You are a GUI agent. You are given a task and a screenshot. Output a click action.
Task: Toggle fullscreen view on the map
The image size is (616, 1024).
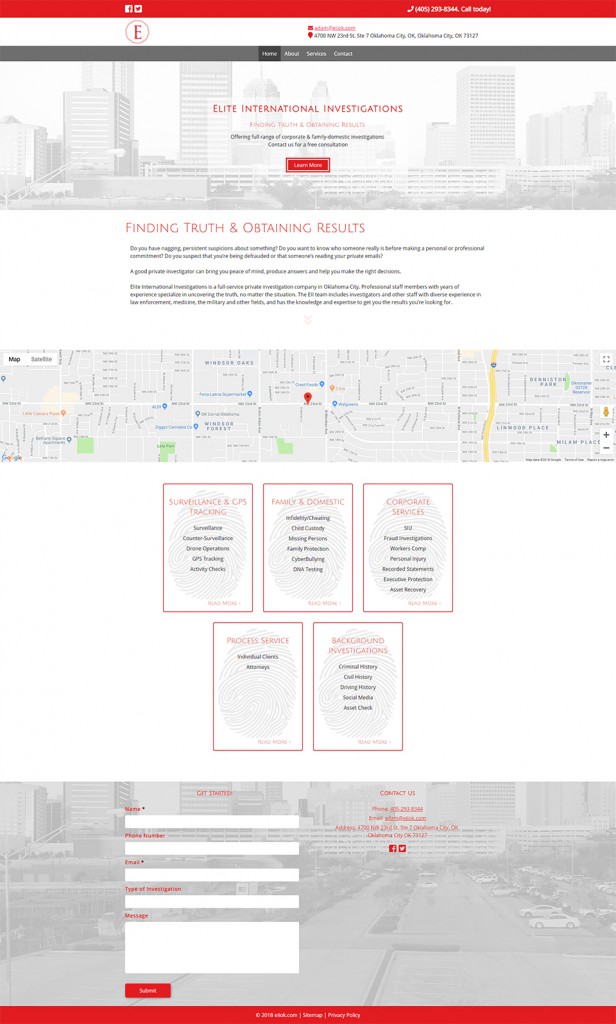point(606,359)
